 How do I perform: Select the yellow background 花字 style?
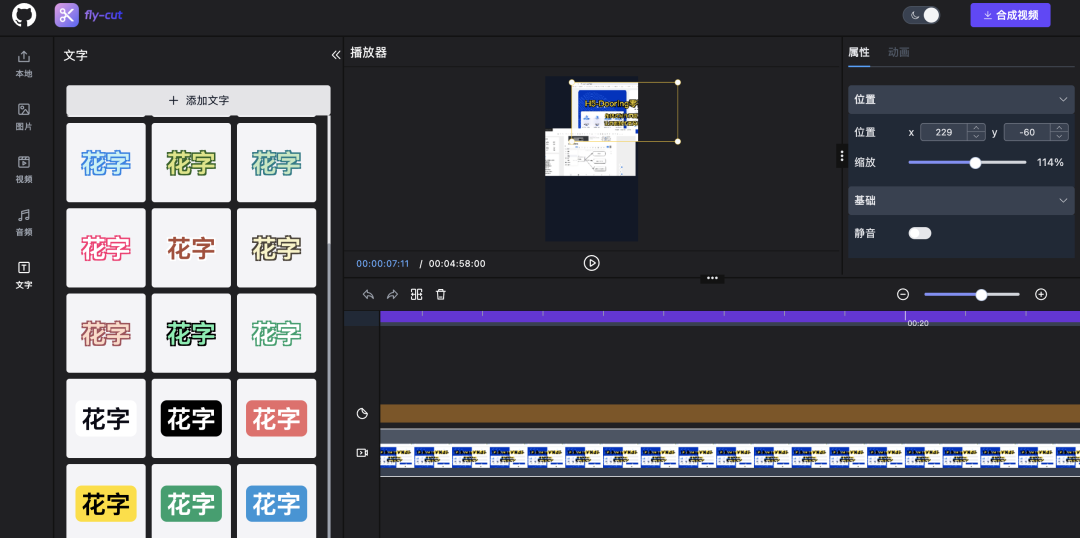pyautogui.click(x=106, y=501)
